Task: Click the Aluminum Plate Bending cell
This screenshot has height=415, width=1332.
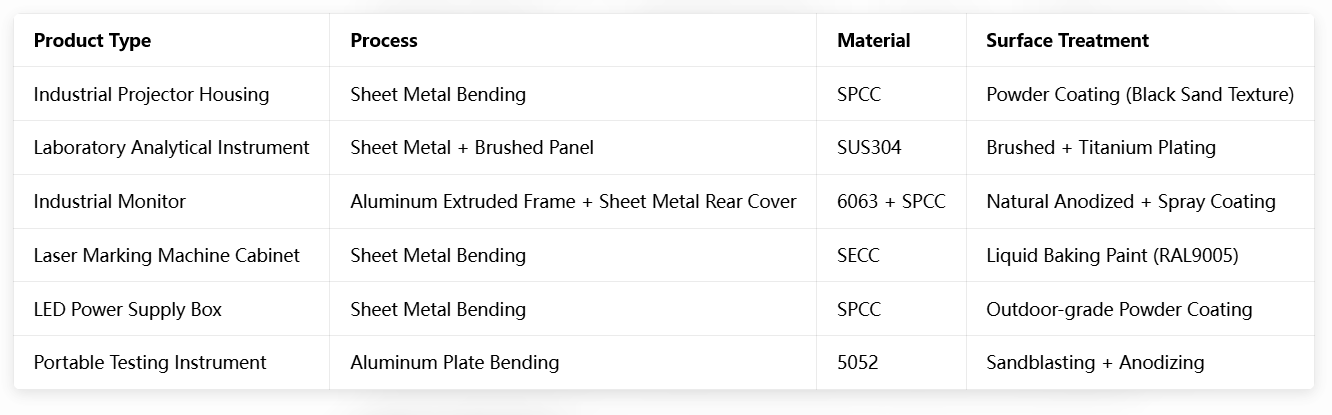Action: 454,363
